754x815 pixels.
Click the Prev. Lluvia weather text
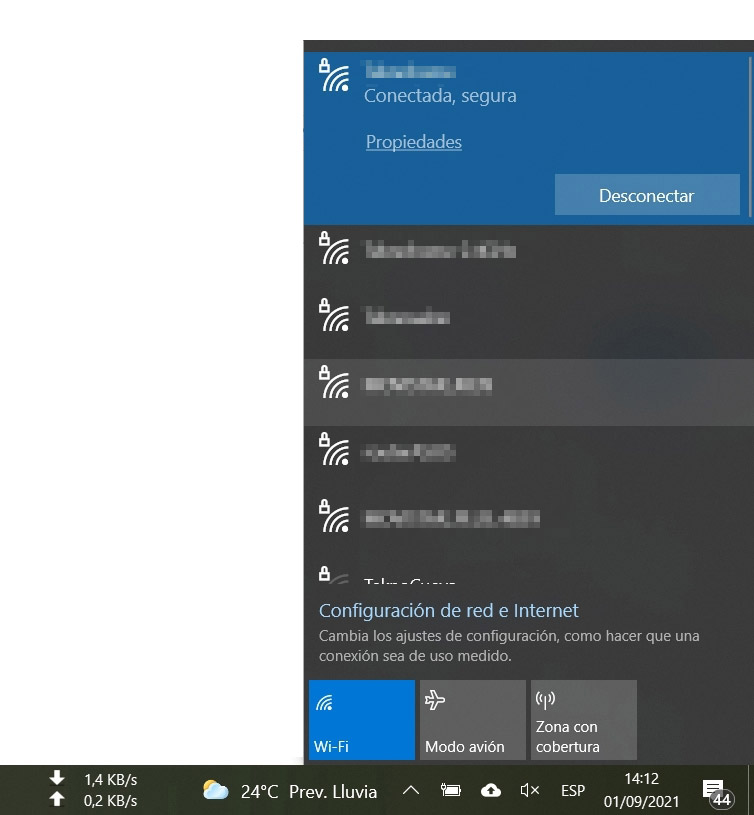click(333, 792)
